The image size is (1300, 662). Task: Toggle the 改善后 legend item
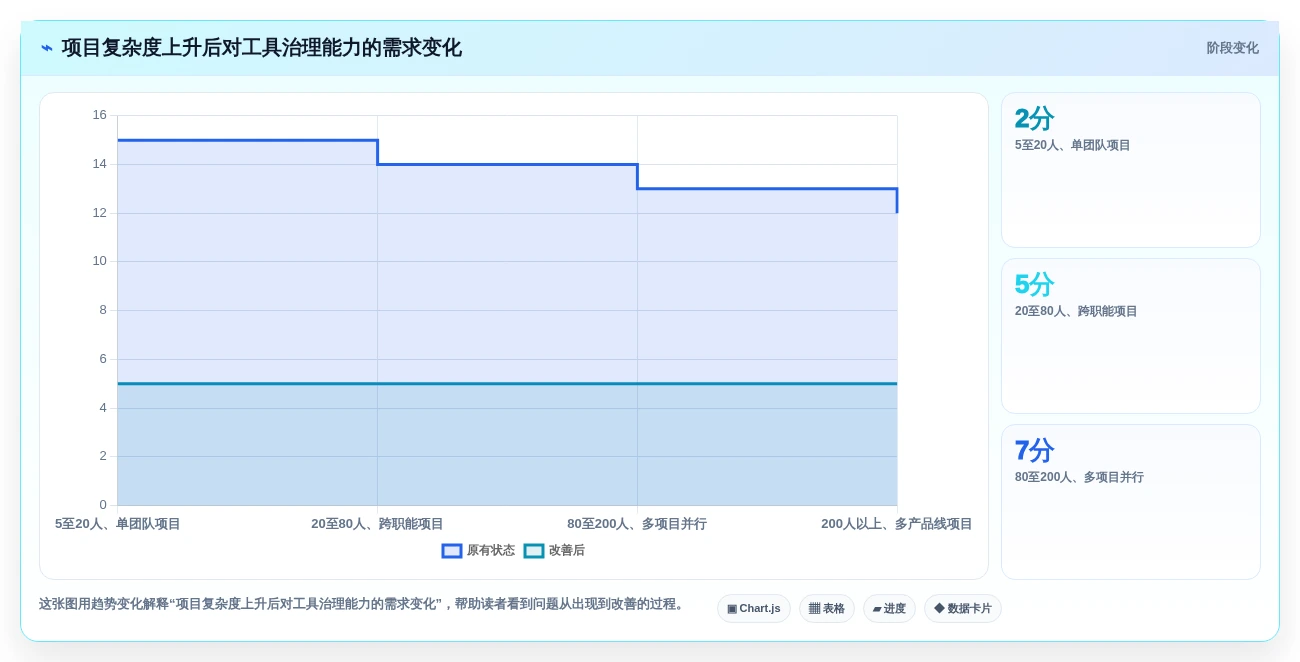[554, 551]
